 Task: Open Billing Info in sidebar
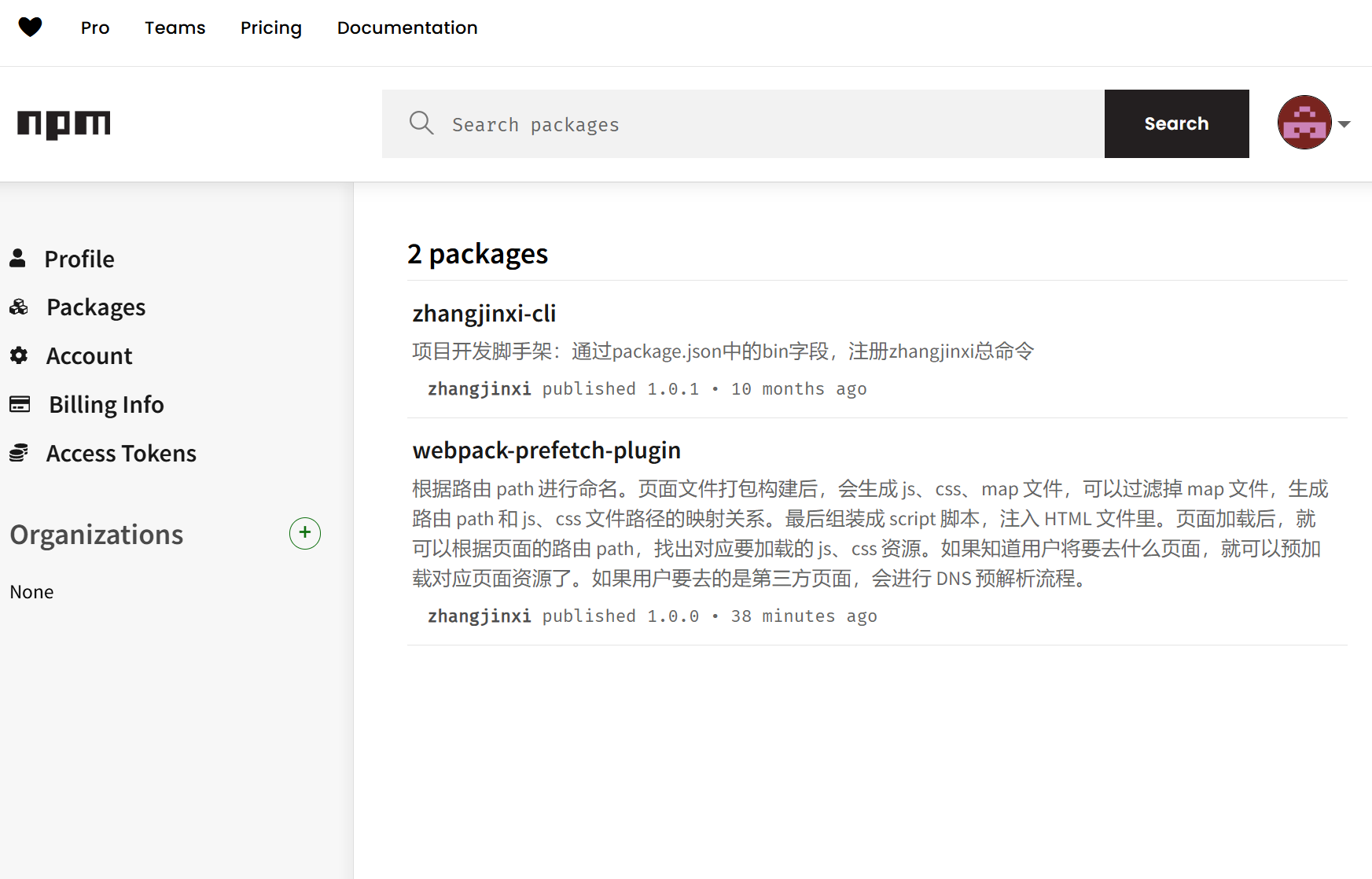pyautogui.click(x=106, y=404)
